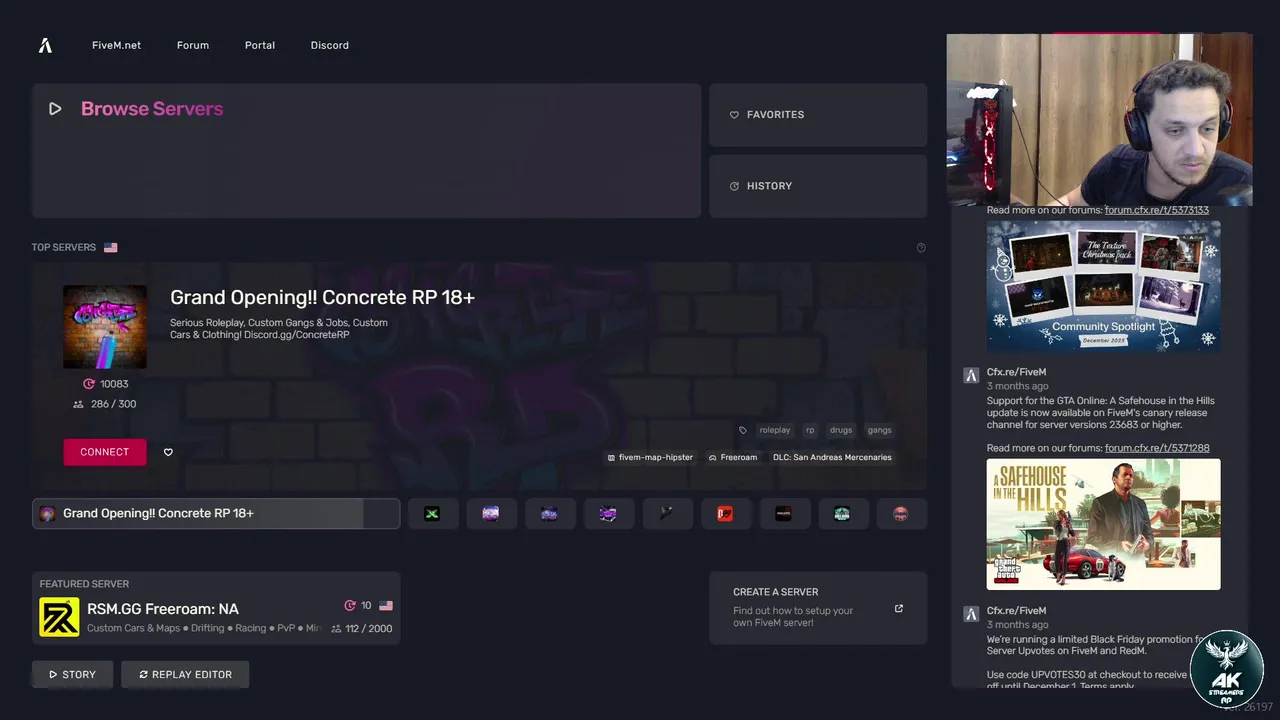
Task: Select the teal round server icon
Action: point(842,514)
